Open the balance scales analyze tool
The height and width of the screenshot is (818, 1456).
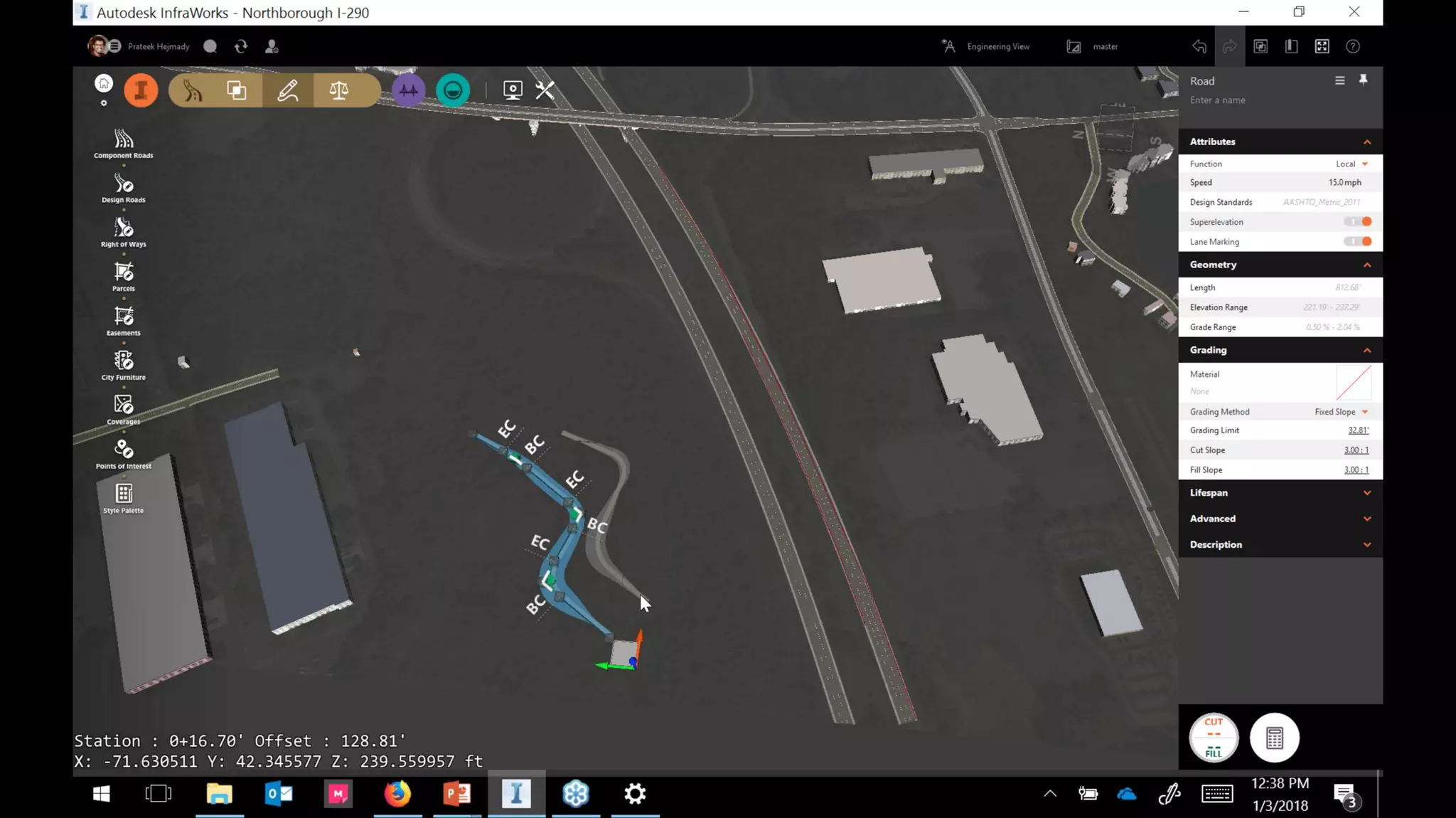pyautogui.click(x=339, y=90)
